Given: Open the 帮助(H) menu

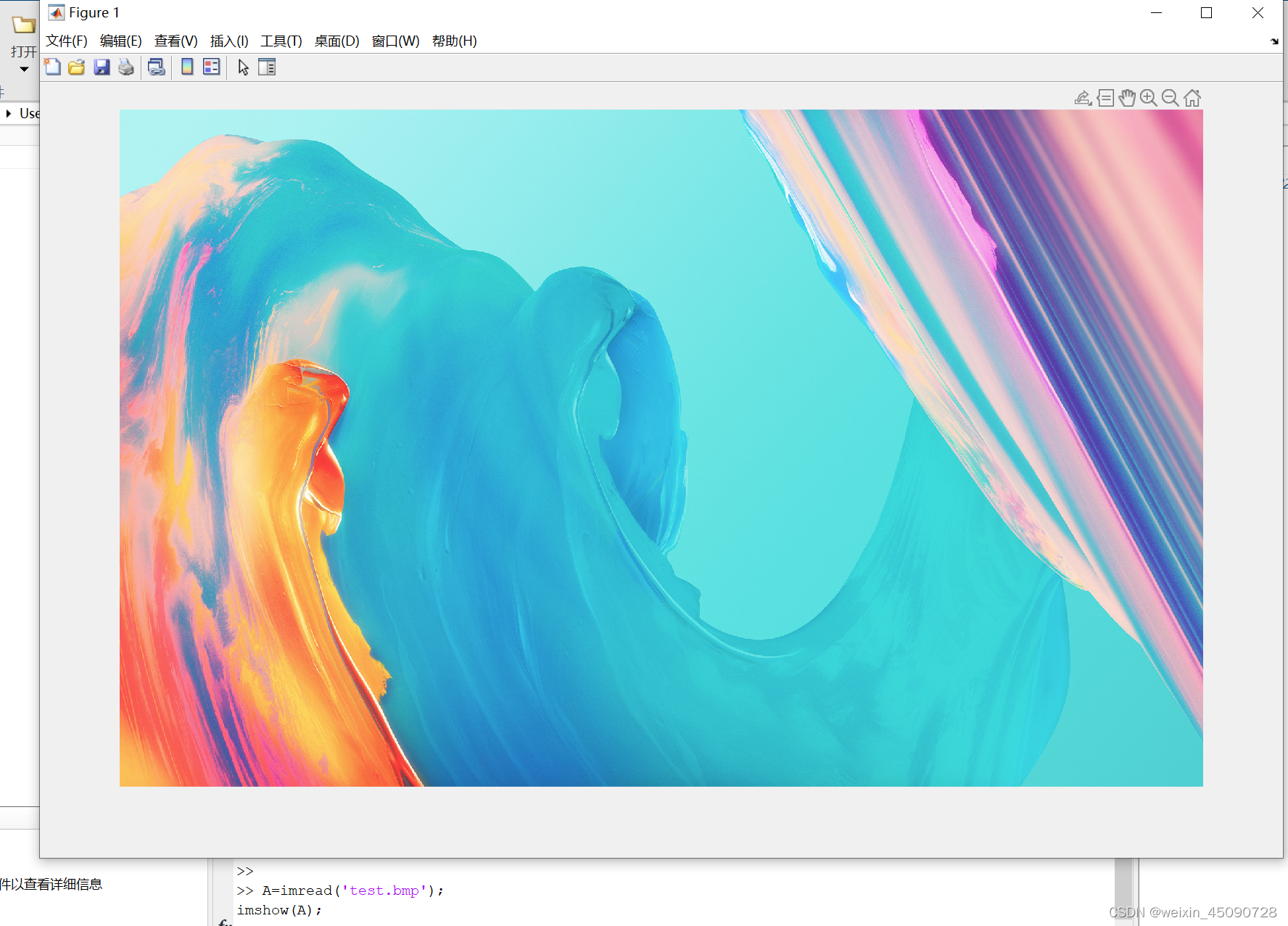Looking at the screenshot, I should (455, 41).
